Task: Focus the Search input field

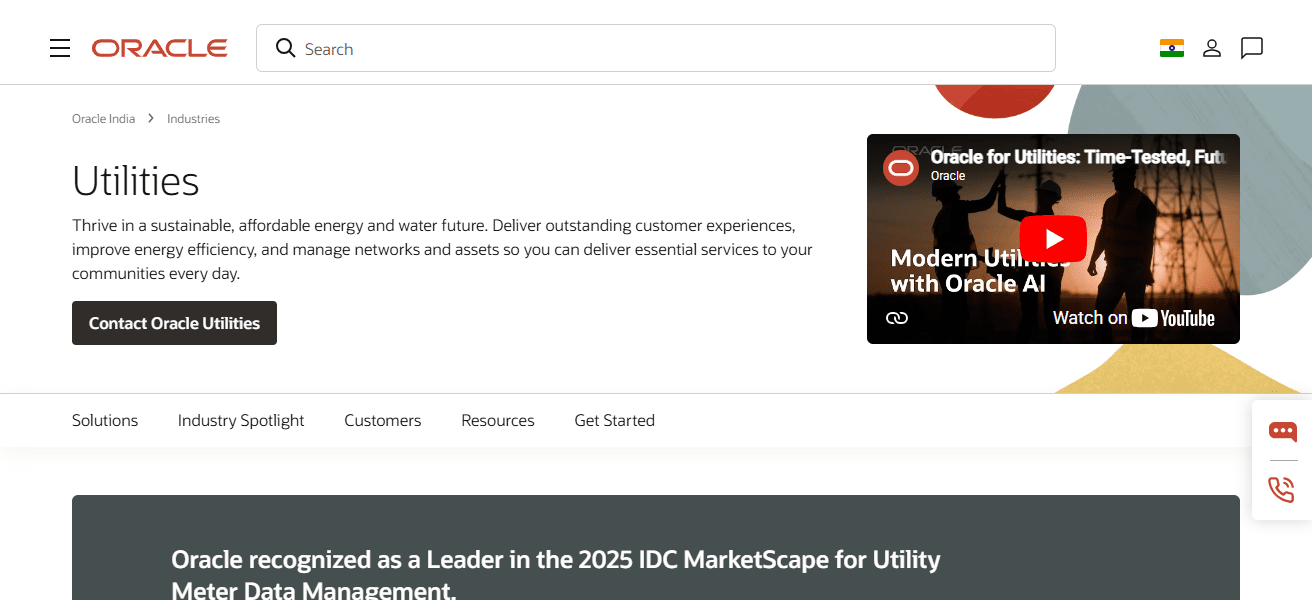Action: tap(656, 48)
